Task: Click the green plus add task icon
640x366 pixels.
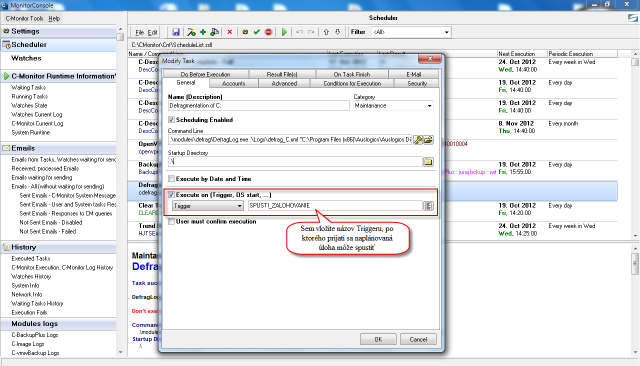Action: pos(202,32)
